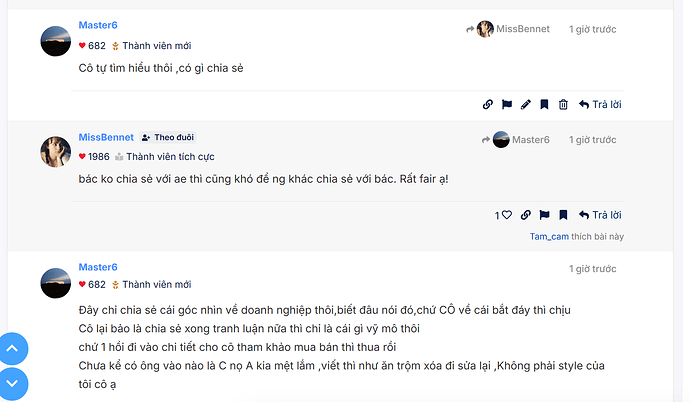Viewport: 690px width, 402px height.
Task: Flag MissBennet's post
Action: pos(544,215)
